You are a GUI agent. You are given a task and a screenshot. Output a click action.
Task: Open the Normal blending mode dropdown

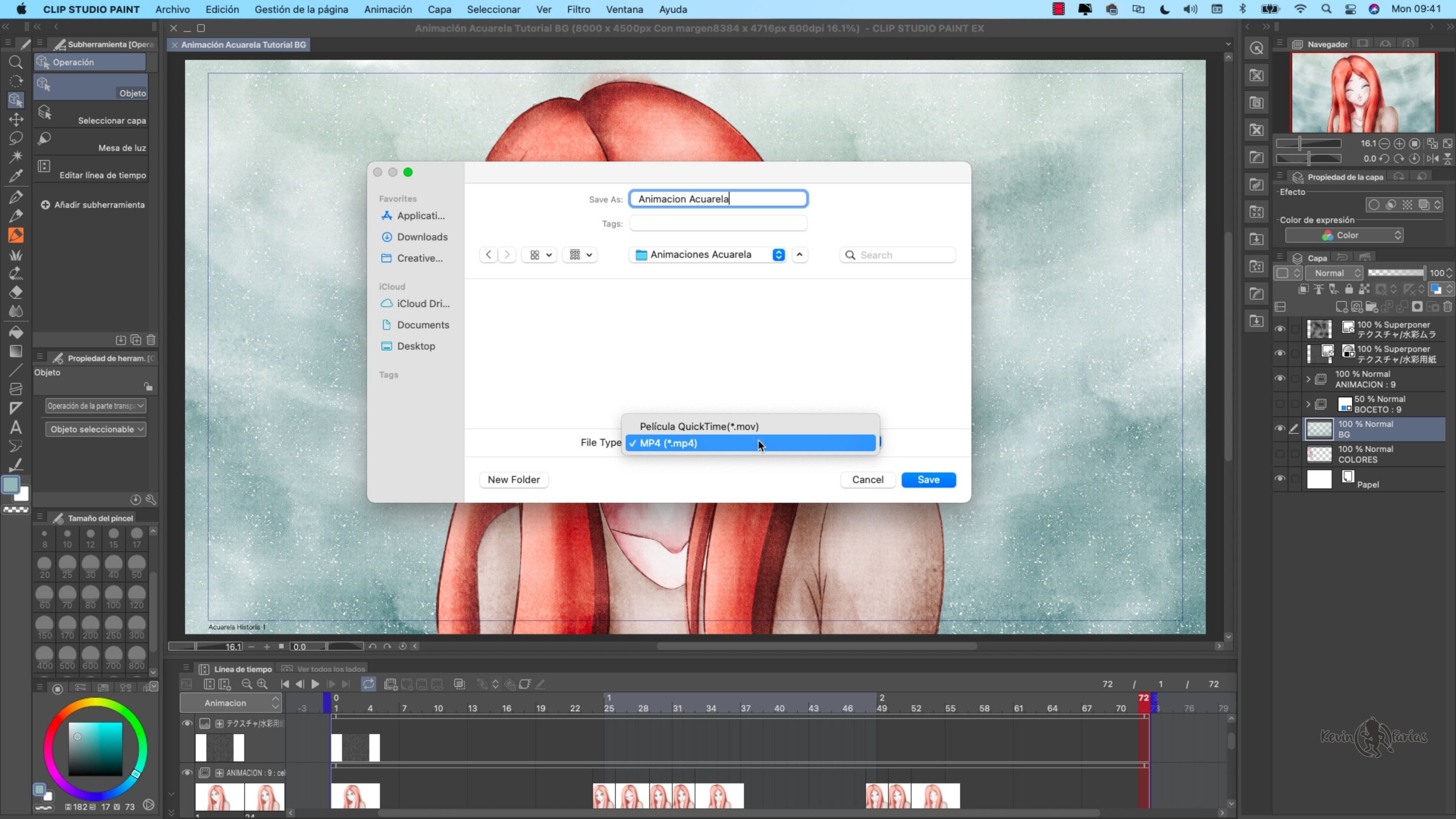click(x=1336, y=273)
